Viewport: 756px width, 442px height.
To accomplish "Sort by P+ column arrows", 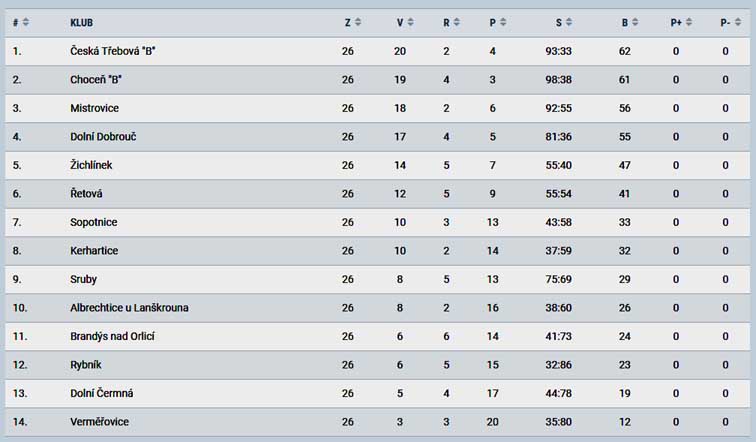I will pos(688,22).
